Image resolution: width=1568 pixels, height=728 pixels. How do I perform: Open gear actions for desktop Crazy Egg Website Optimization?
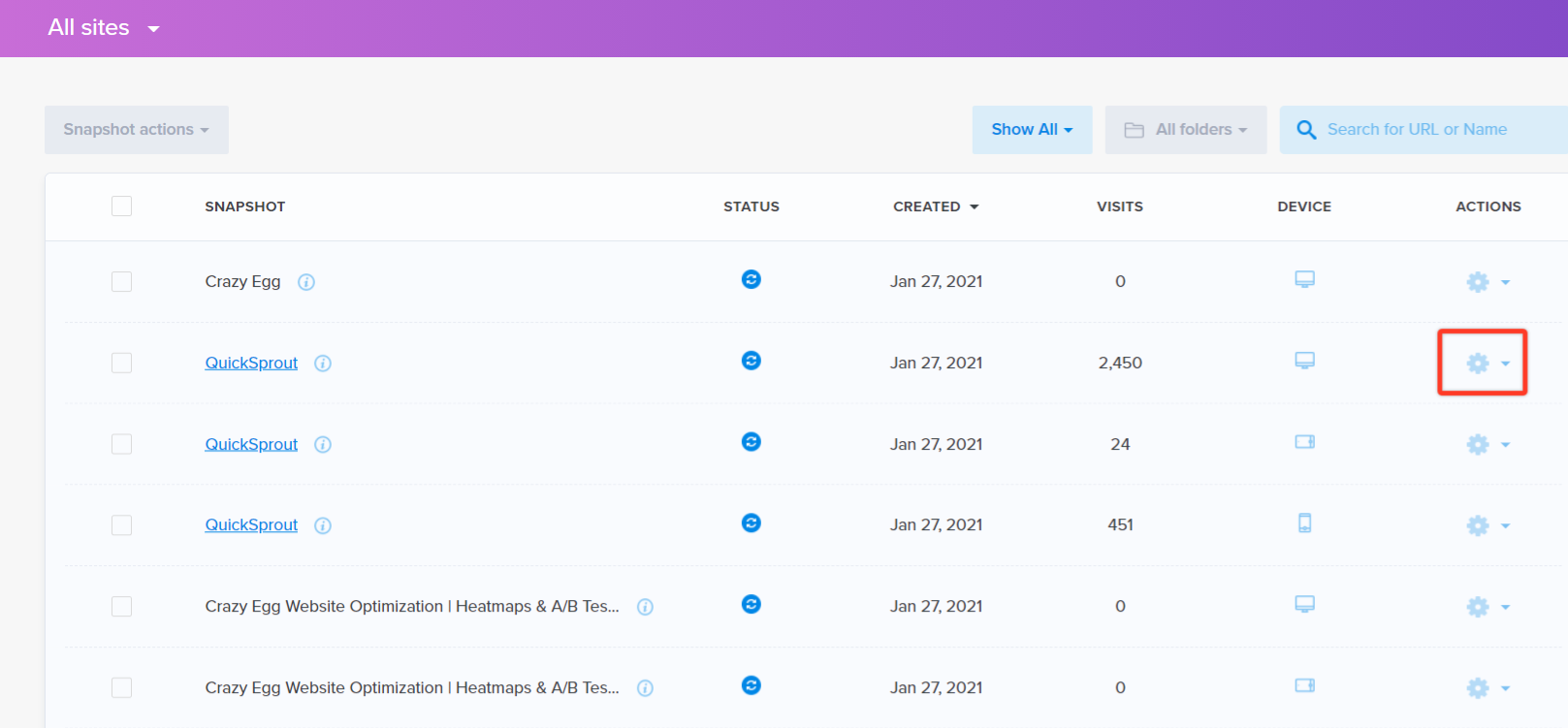[x=1488, y=607]
